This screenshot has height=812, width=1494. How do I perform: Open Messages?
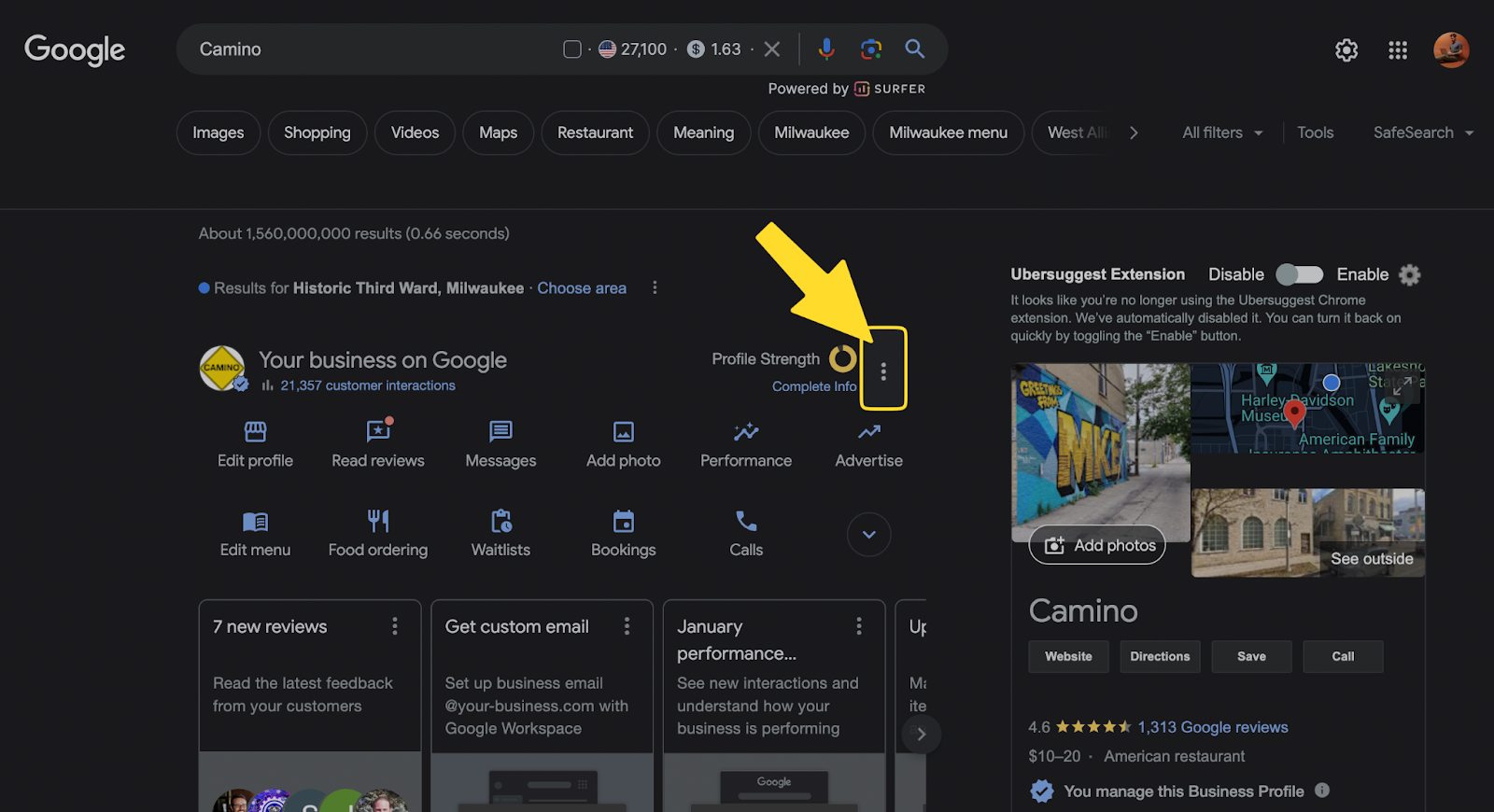500,444
